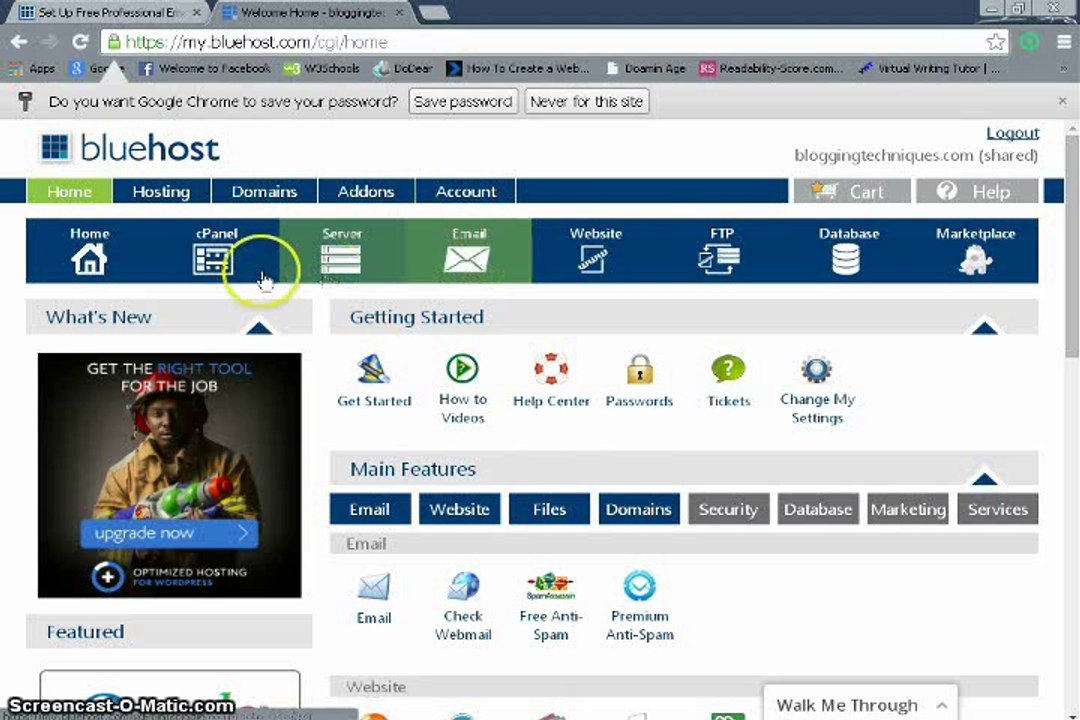Open the Check Webmail icon
This screenshot has height=720, width=1080.
(463, 586)
